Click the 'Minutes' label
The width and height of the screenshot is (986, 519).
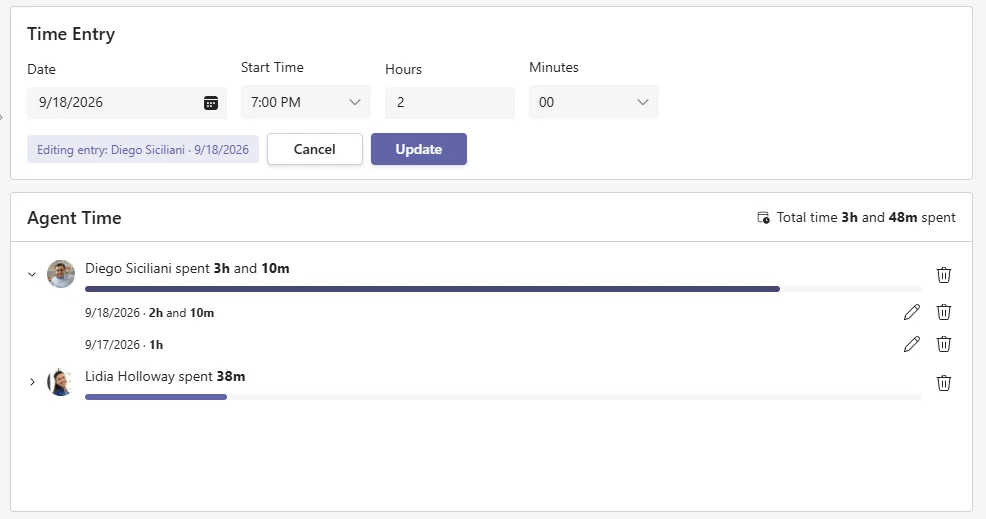pyautogui.click(x=554, y=67)
